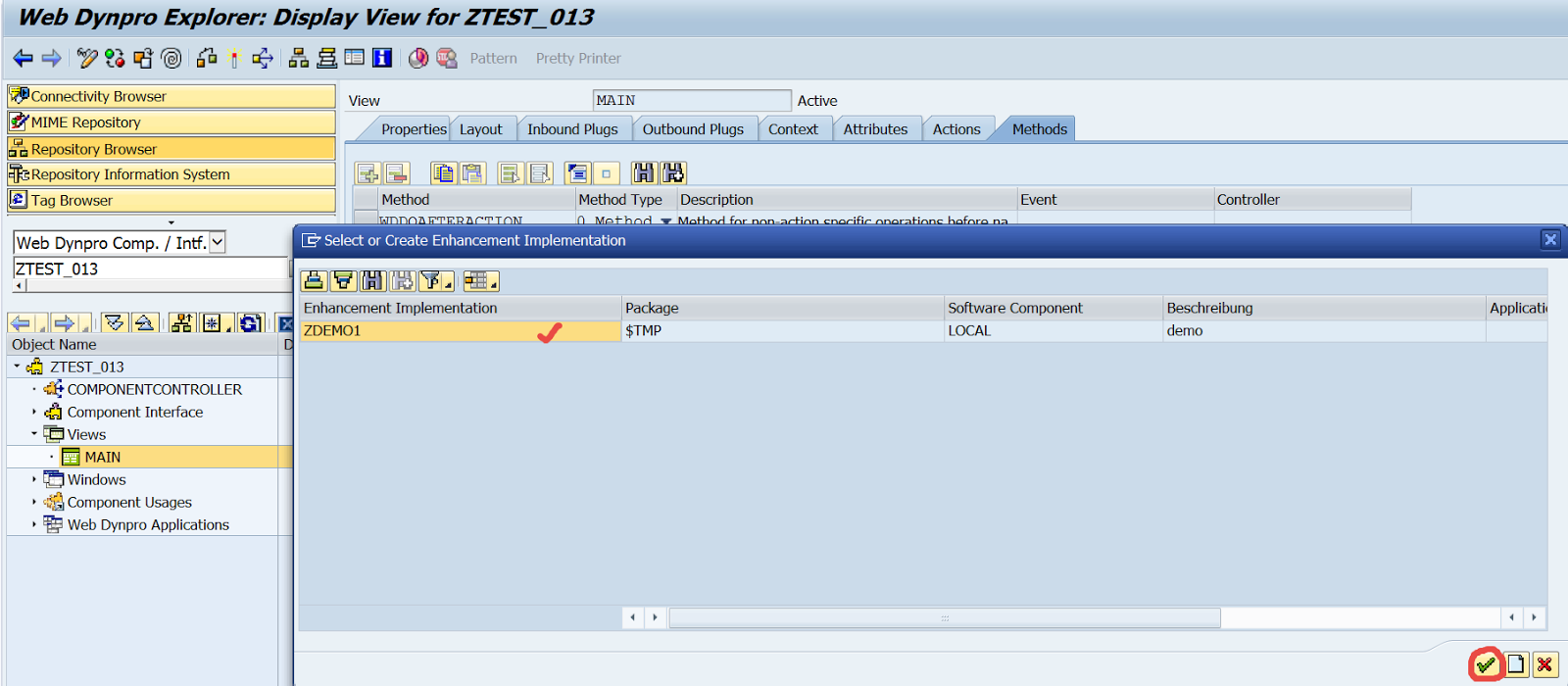Screen dimensions: 1568x686
Task: Confirm selection with the green checkmark button
Action: pos(1486,664)
